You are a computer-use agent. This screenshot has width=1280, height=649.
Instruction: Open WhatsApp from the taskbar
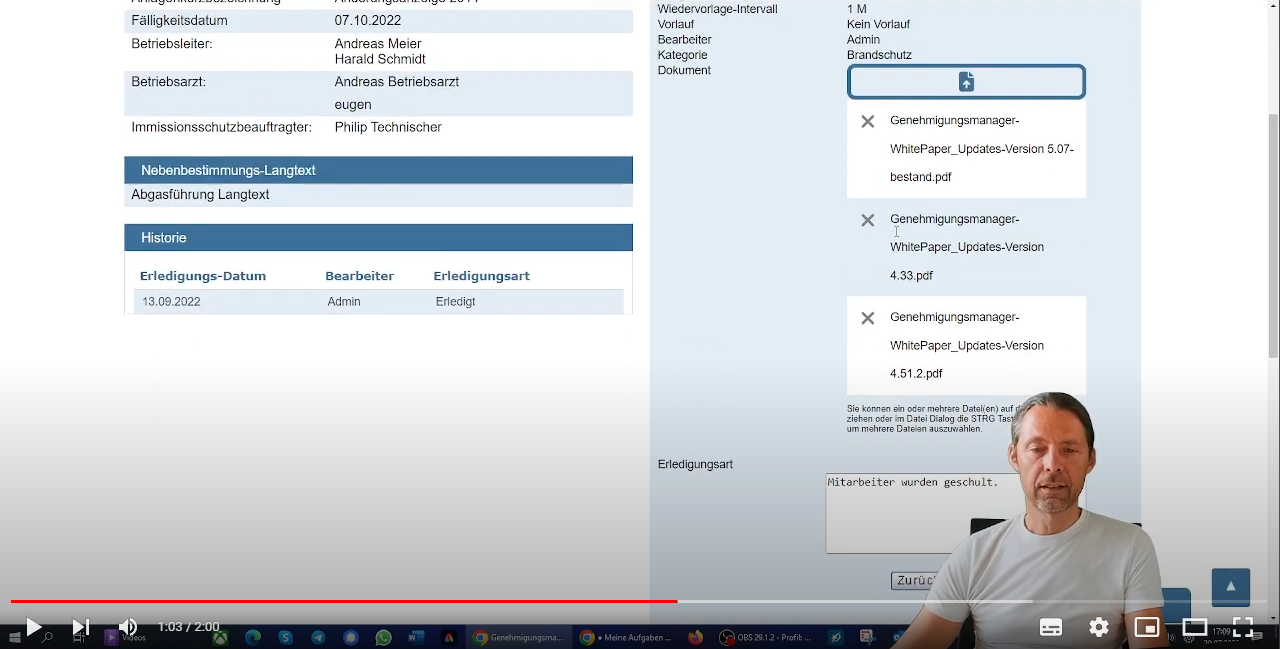384,637
